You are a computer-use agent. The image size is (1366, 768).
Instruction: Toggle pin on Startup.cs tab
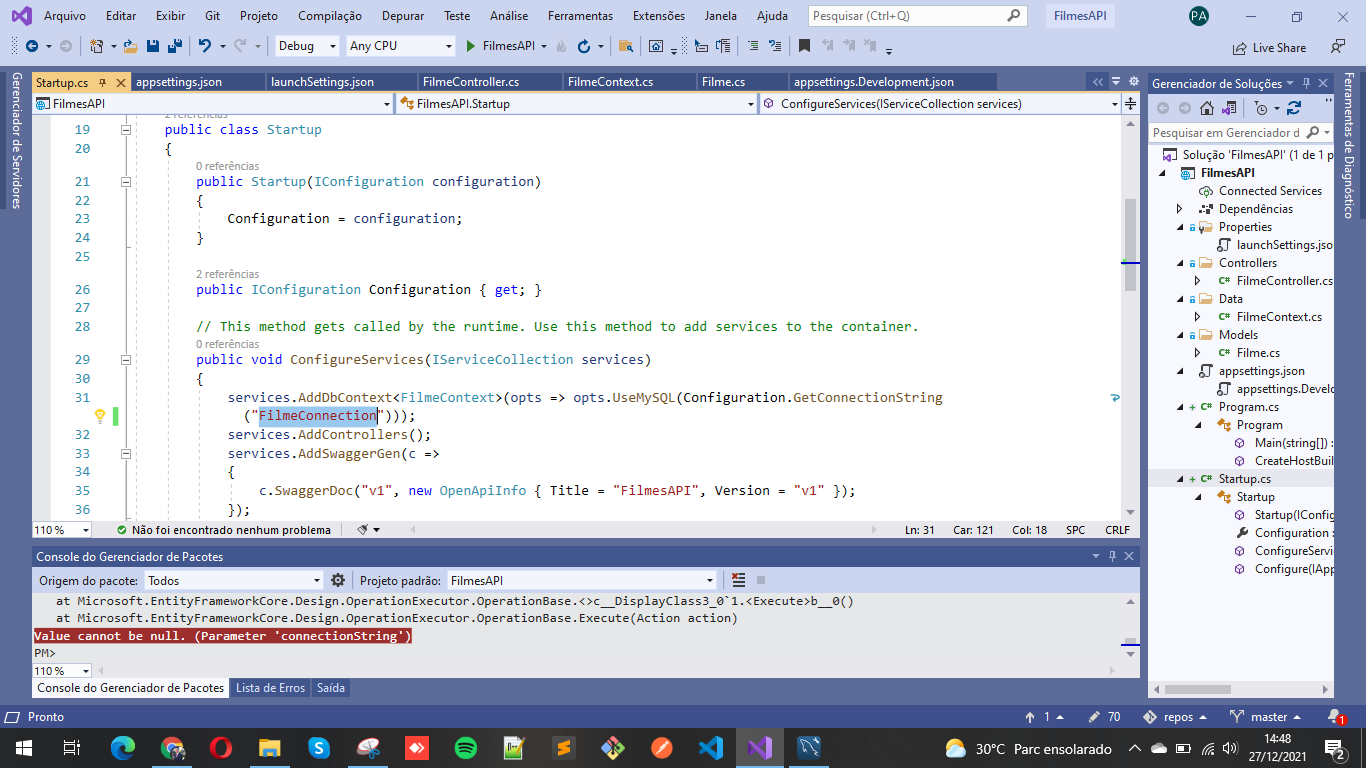[x=104, y=83]
